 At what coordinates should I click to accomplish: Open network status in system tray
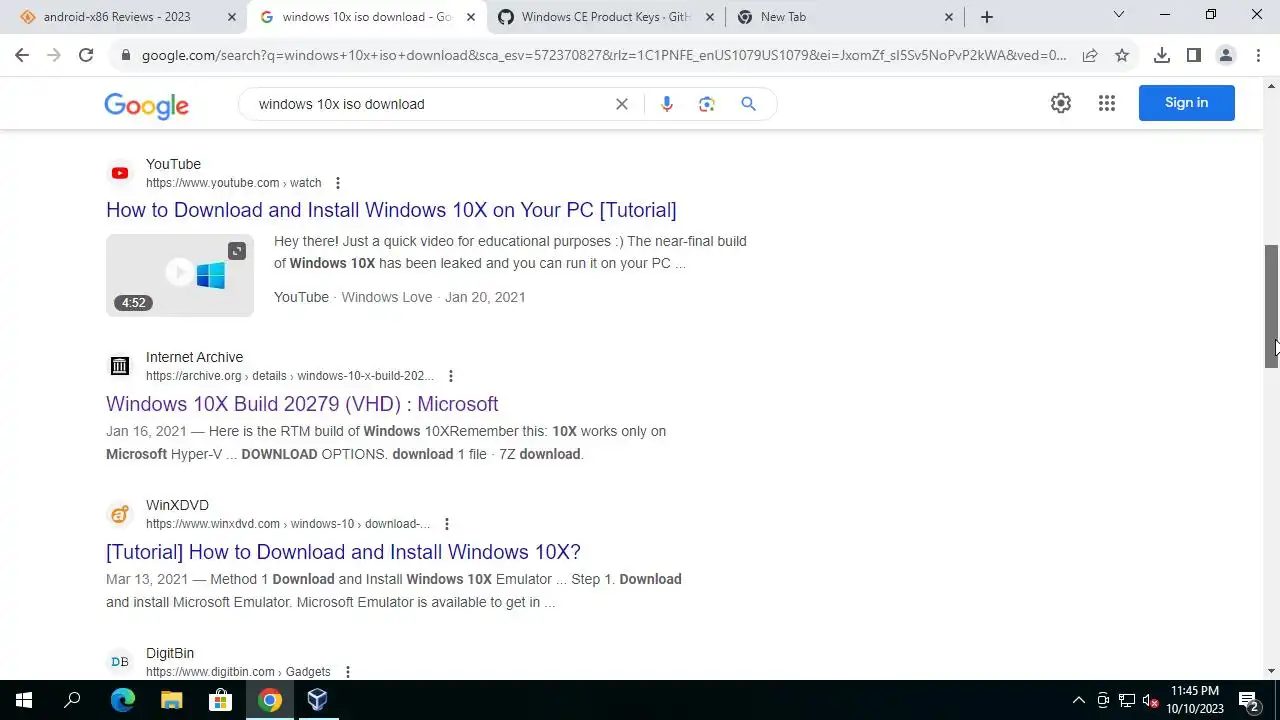(x=1127, y=700)
